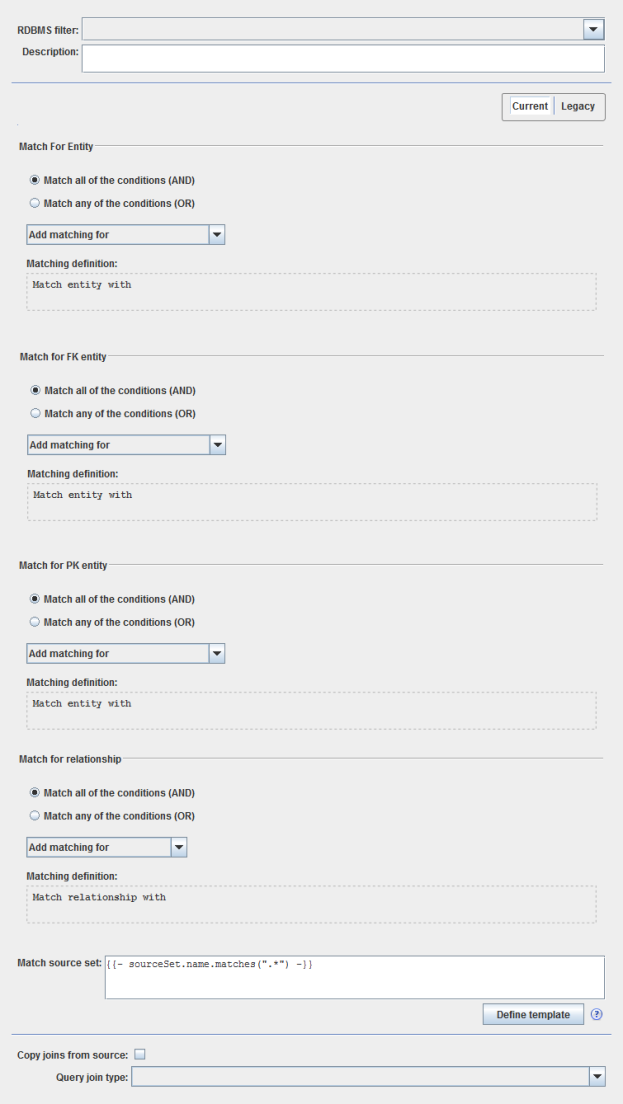Click the help question mark icon
Viewport: 623px width, 1104px height.
click(597, 1014)
